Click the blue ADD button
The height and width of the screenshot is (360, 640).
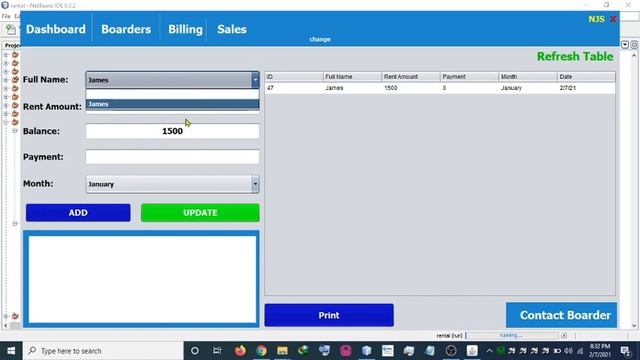coord(78,213)
